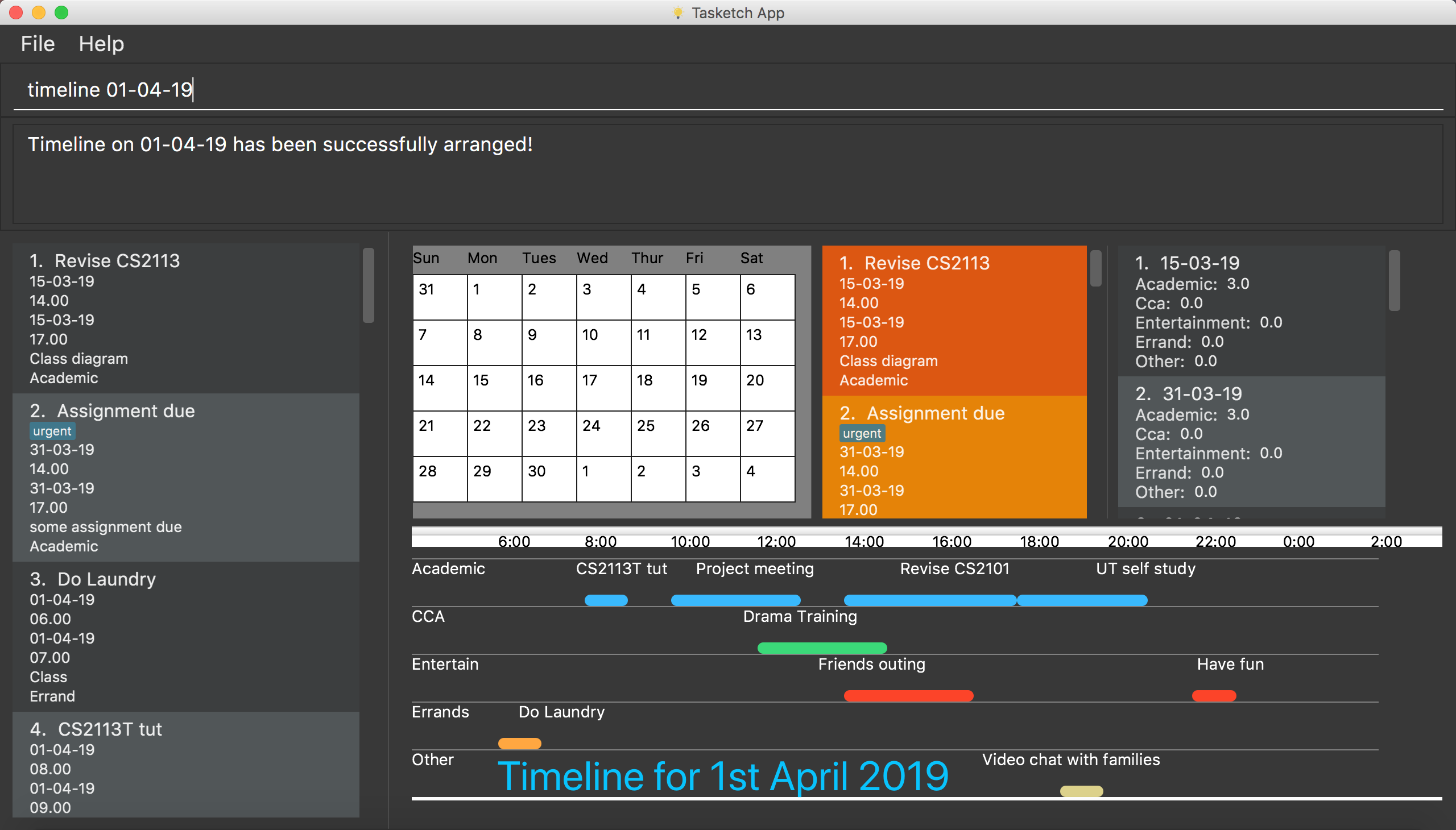The image size is (1456, 830).
Task: Click the Academic timeline row label
Action: pos(448,569)
